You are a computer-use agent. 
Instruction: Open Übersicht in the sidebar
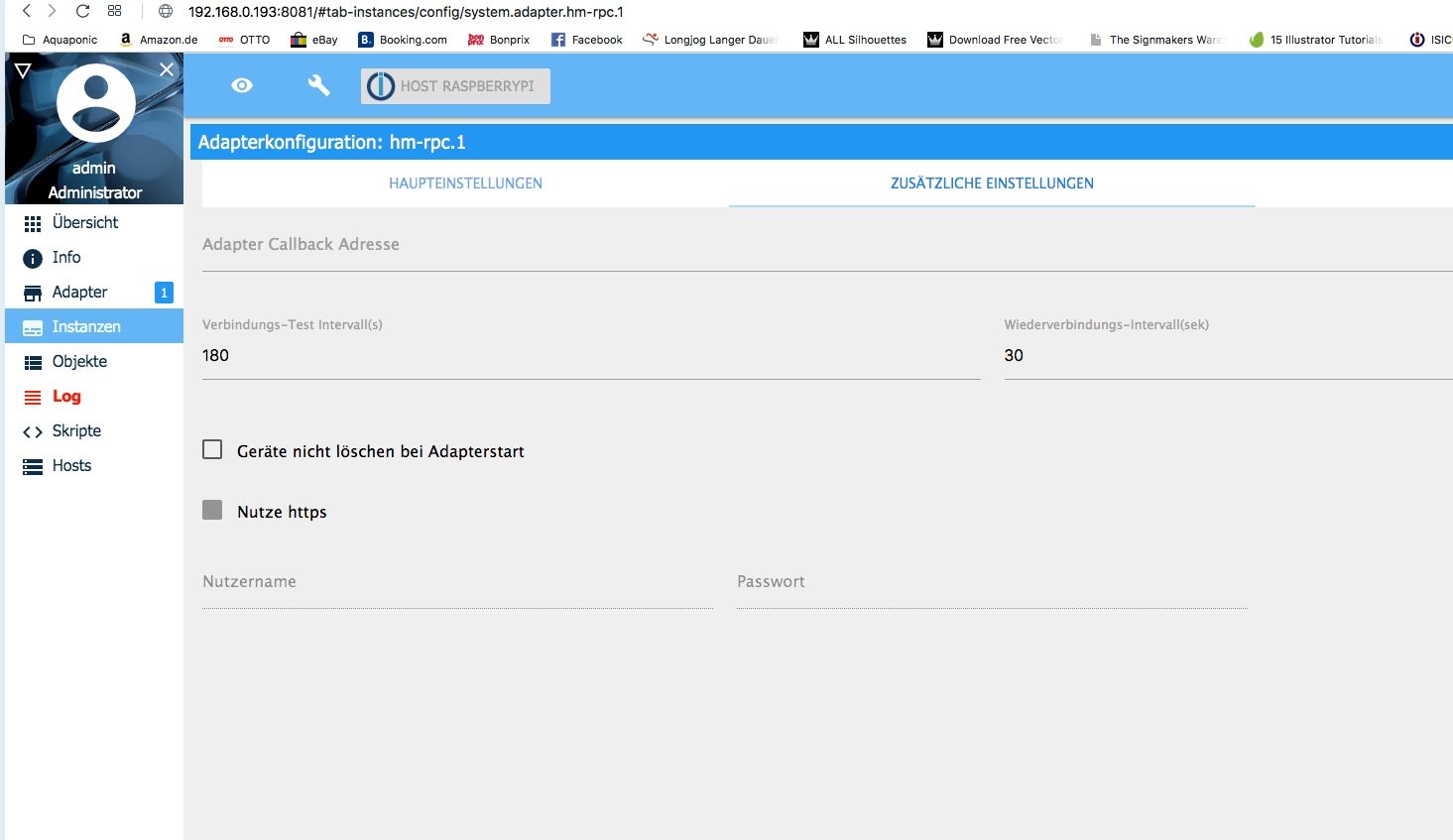[x=94, y=222]
